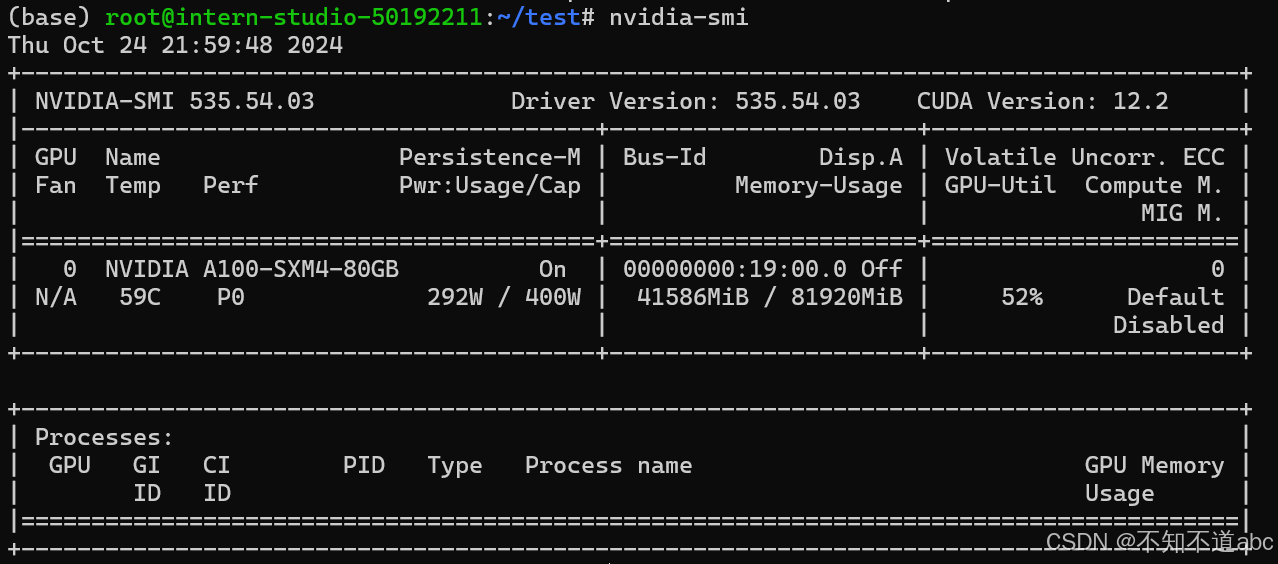Click the P0 performance state value

pos(231,297)
